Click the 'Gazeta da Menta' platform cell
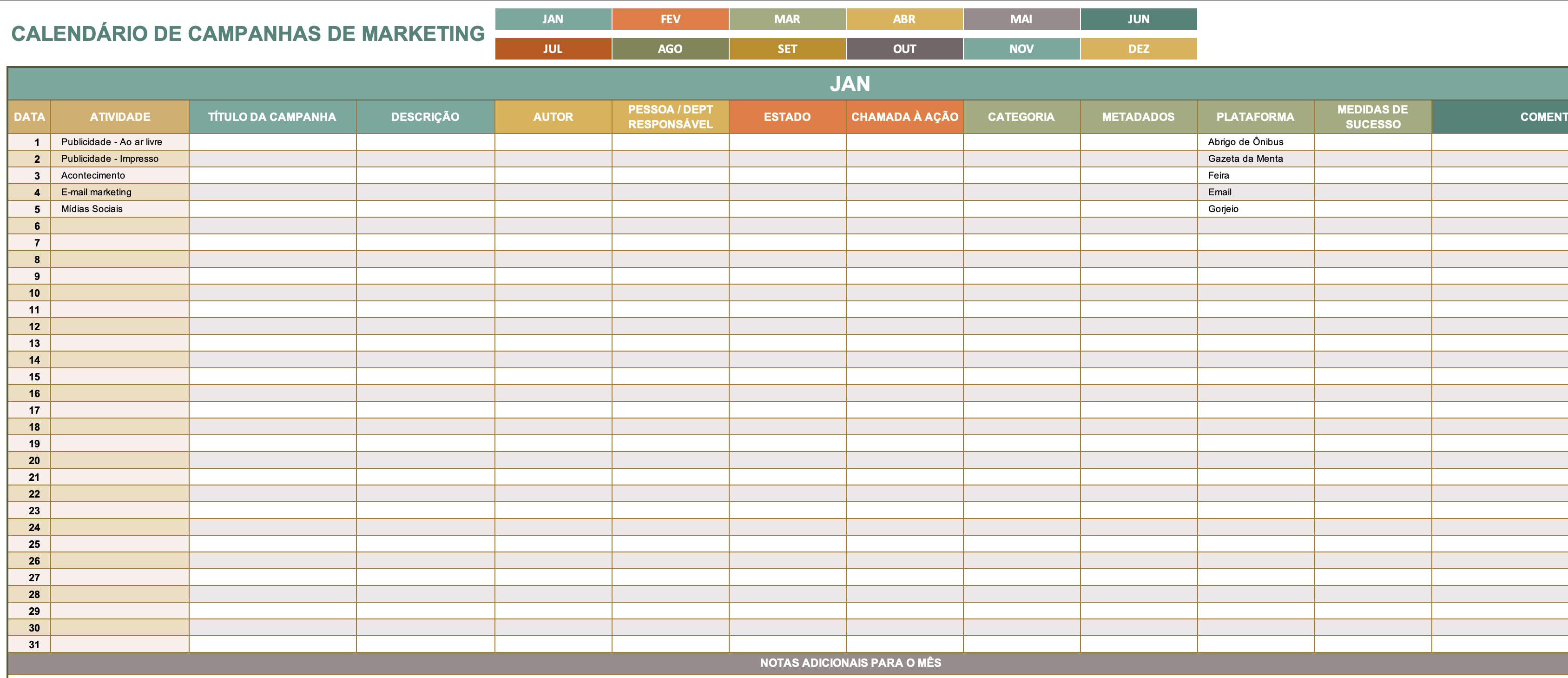Screen dimensions: 1568x678 click(1256, 159)
